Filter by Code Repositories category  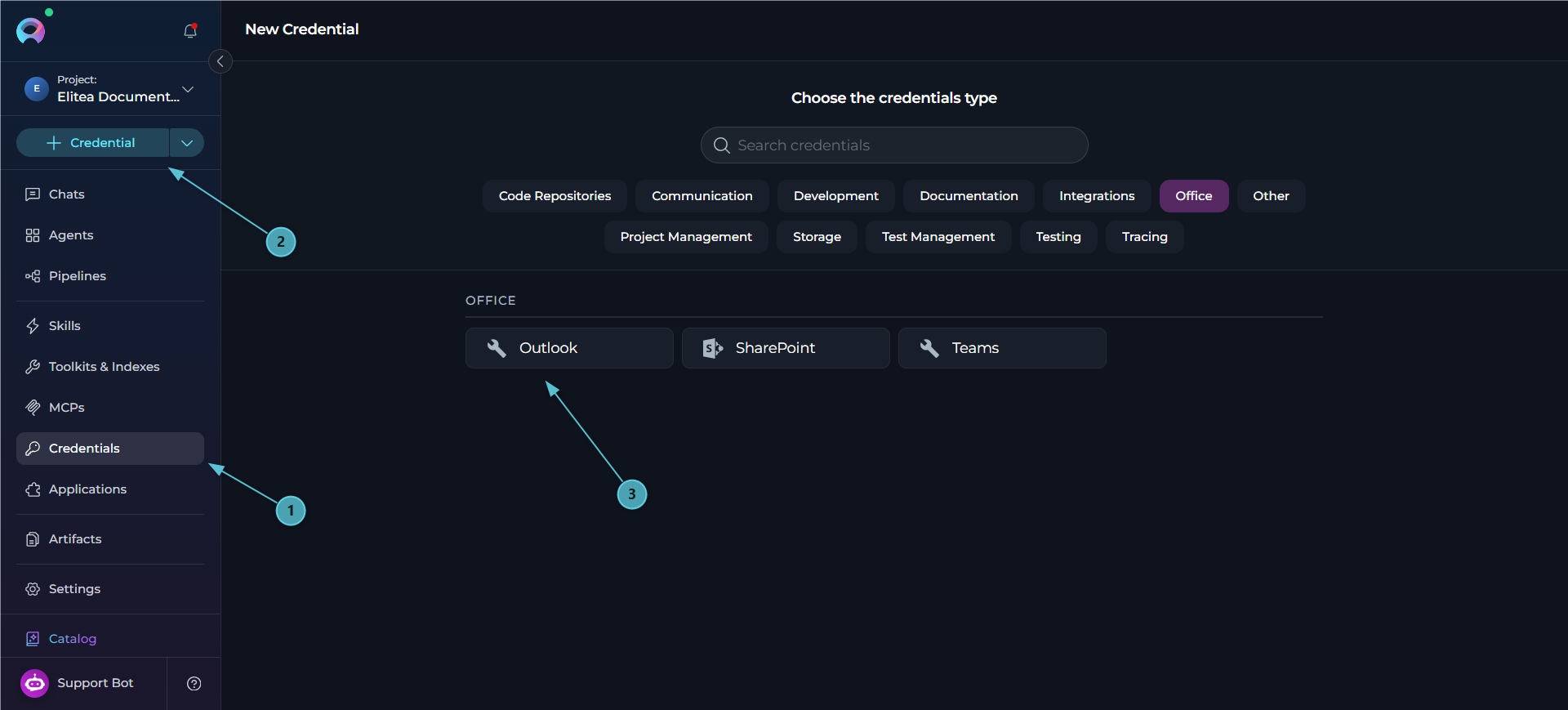tap(555, 196)
